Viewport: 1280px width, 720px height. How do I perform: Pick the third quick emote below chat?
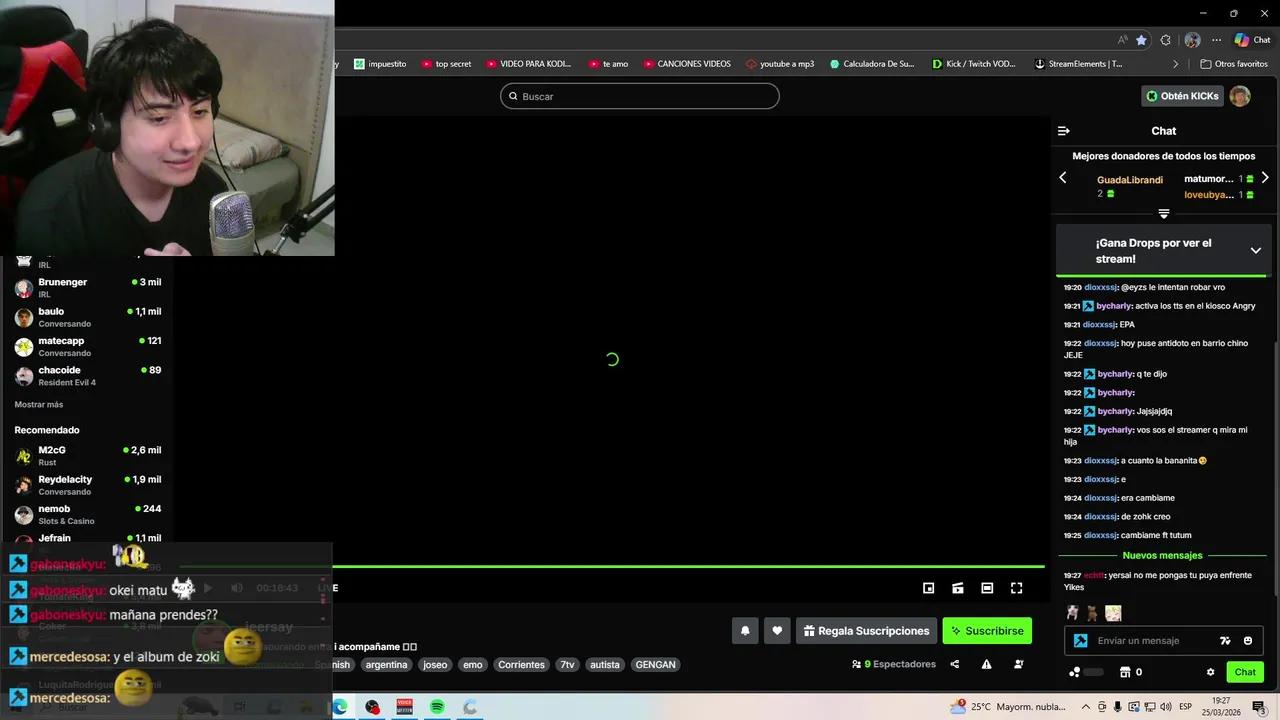click(1113, 613)
